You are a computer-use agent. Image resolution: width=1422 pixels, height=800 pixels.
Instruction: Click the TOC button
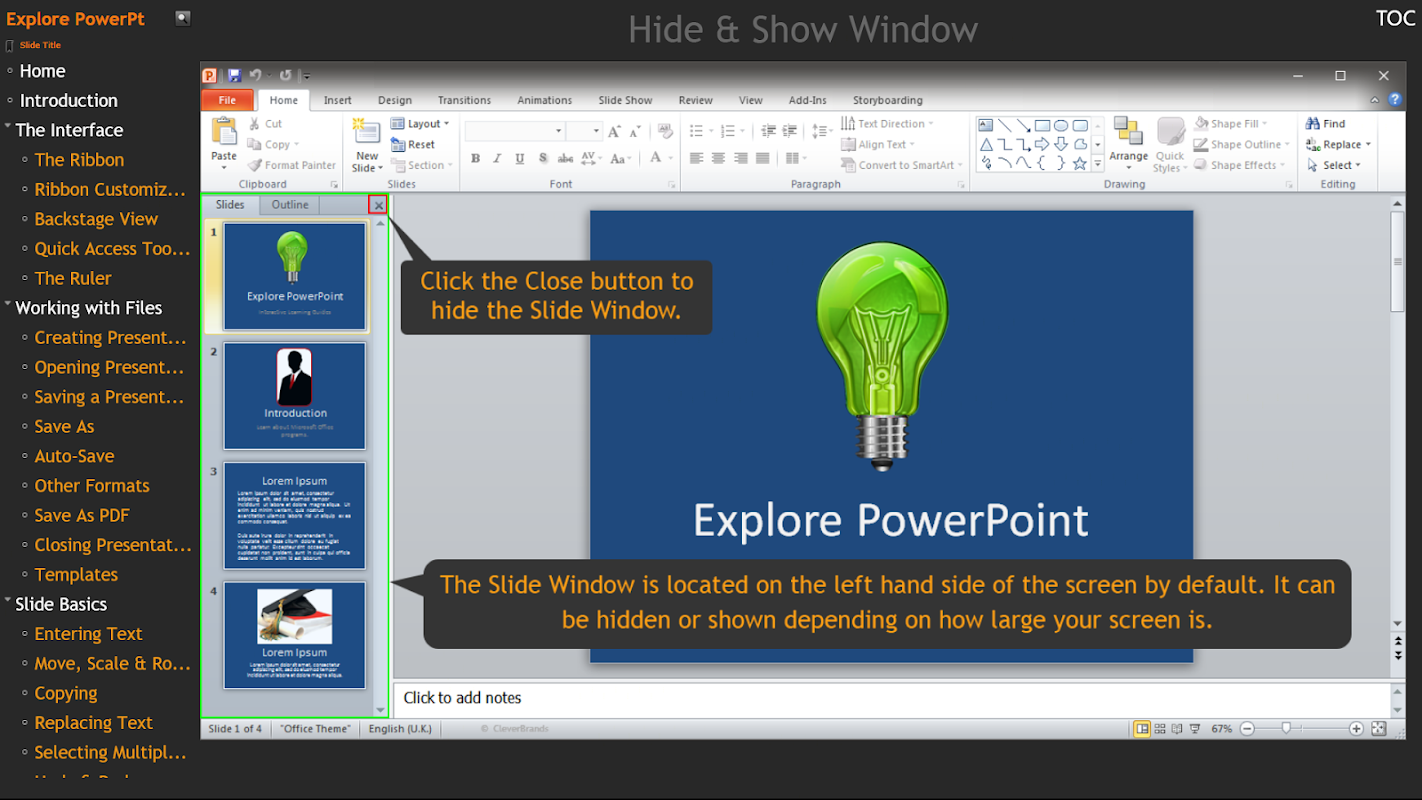[x=1395, y=19]
